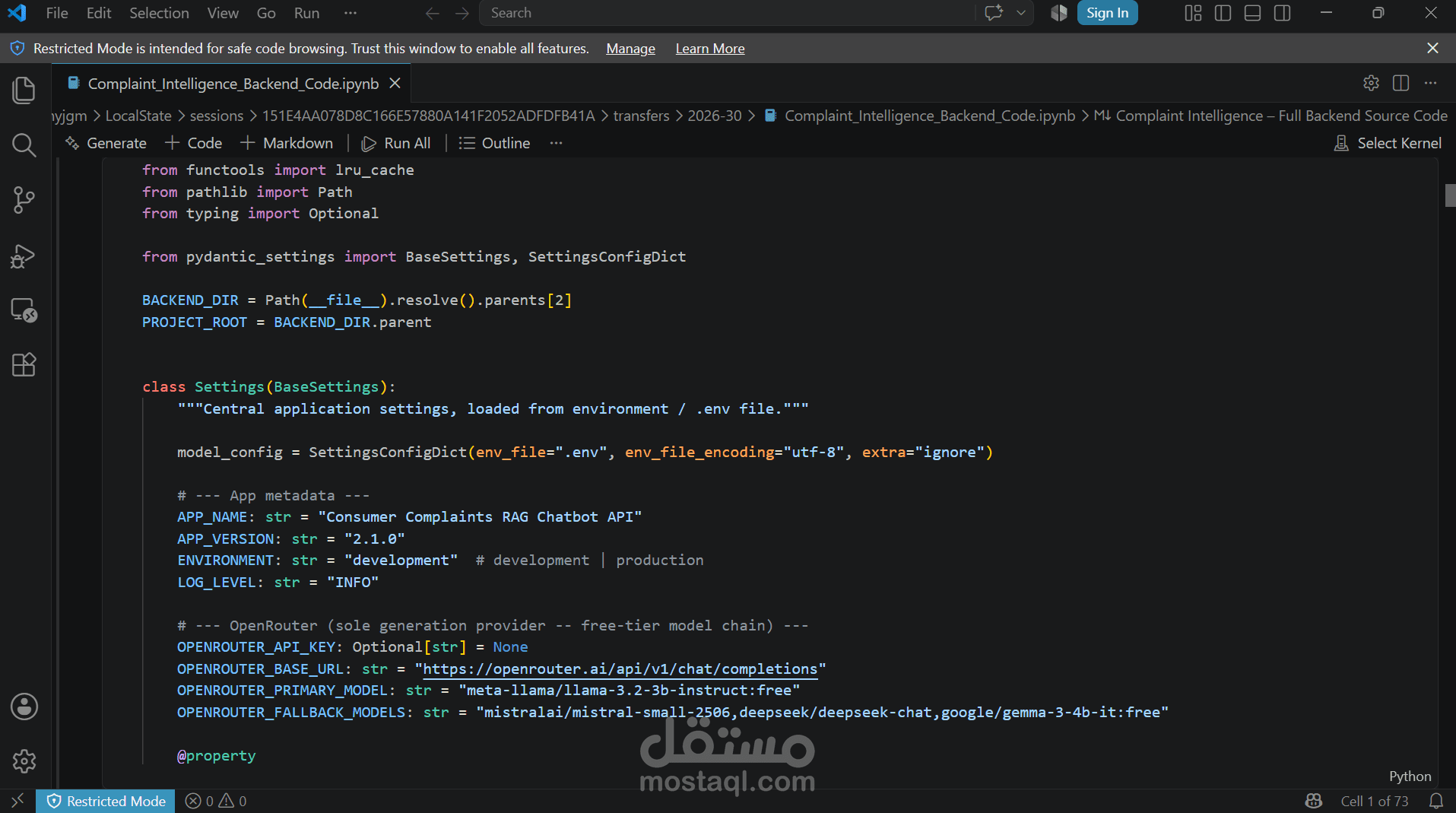Open the Go menu
Viewport: 1456px width, 813px height.
pos(266,13)
